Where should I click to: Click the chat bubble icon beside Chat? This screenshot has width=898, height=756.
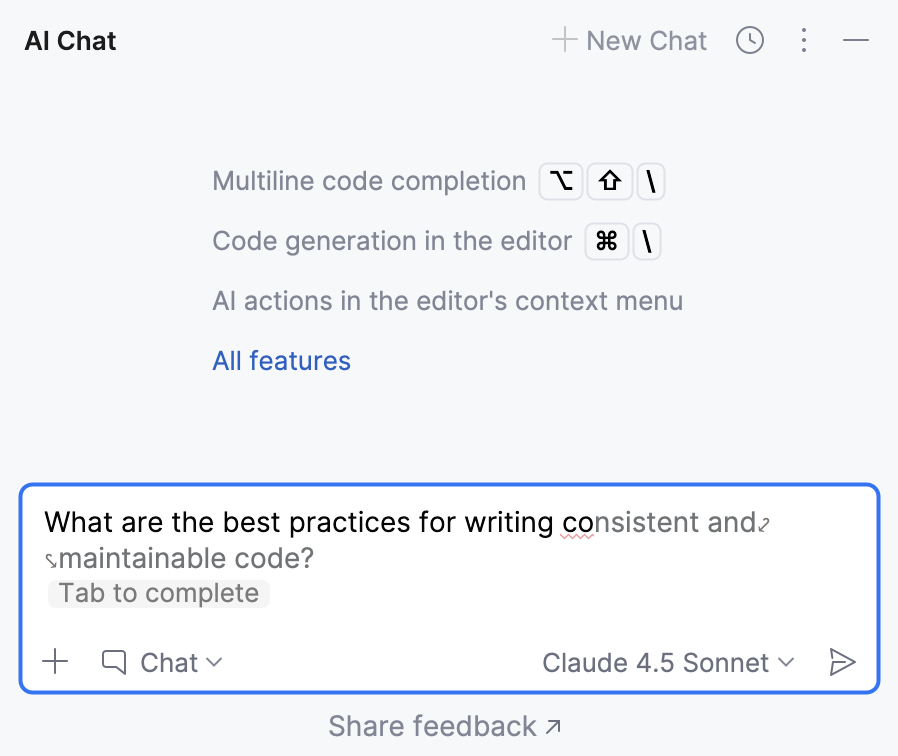tap(113, 661)
